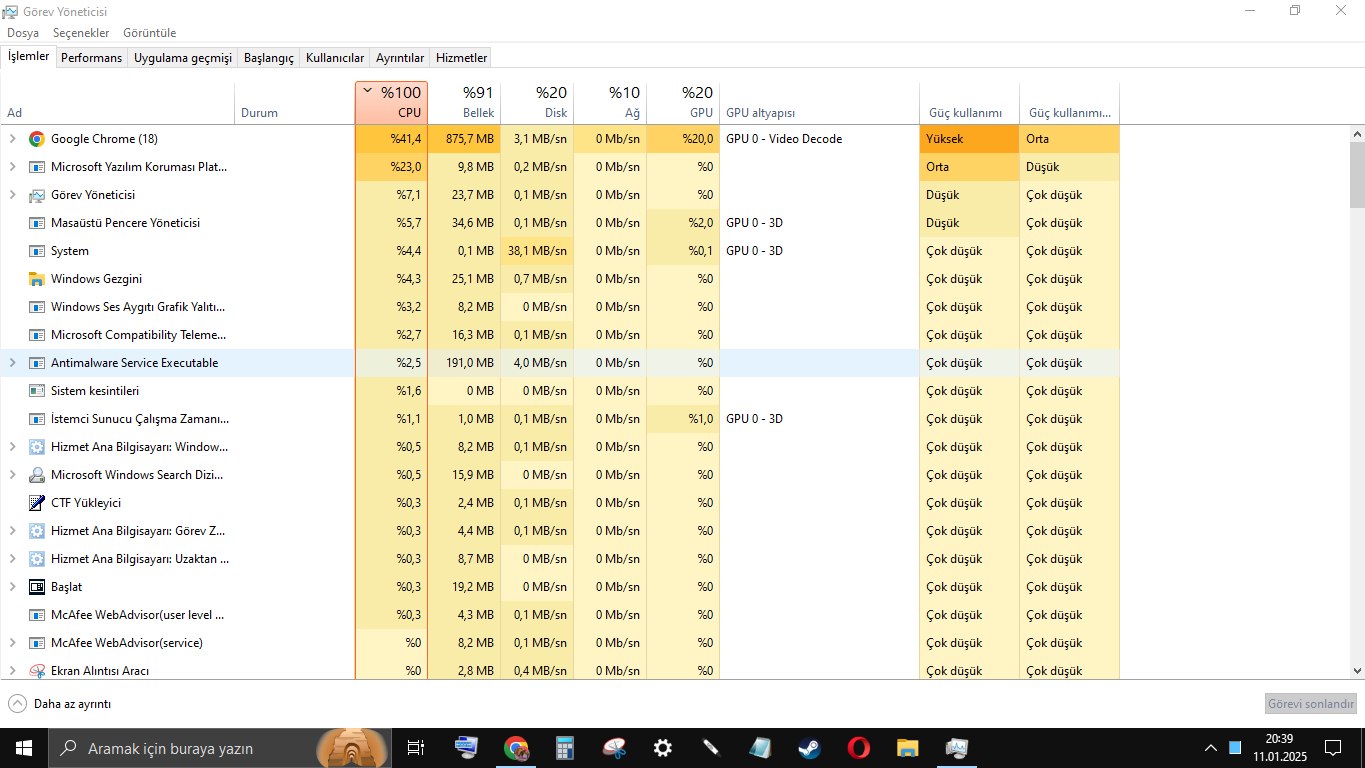This screenshot has height=768, width=1365.
Task: Click gear icon of Hizmet Ana Bilgisayarı: Görev Z… row
Action: (37, 531)
